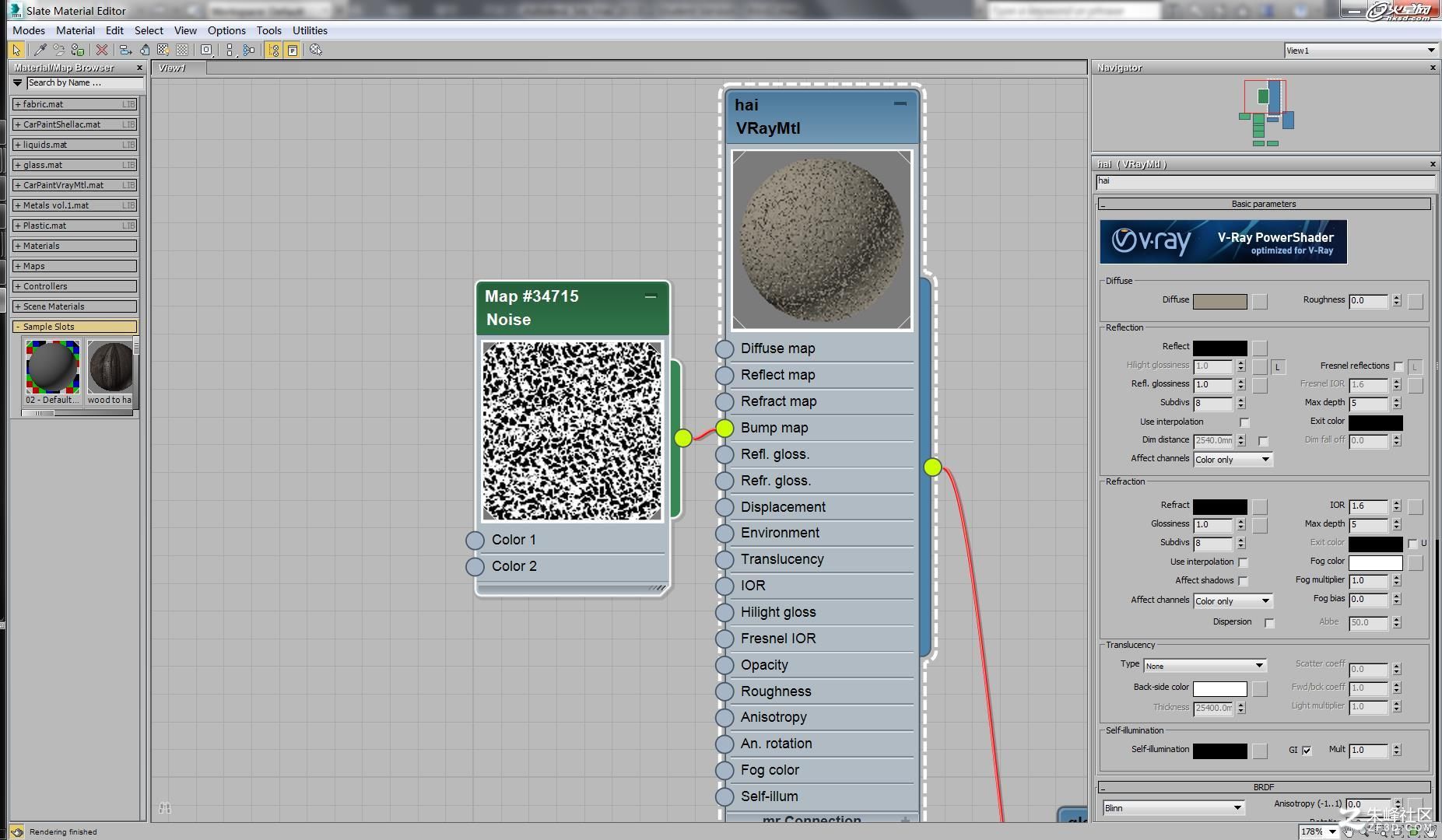Open Translucency Type dropdown
1442x840 pixels.
[x=1205, y=666]
